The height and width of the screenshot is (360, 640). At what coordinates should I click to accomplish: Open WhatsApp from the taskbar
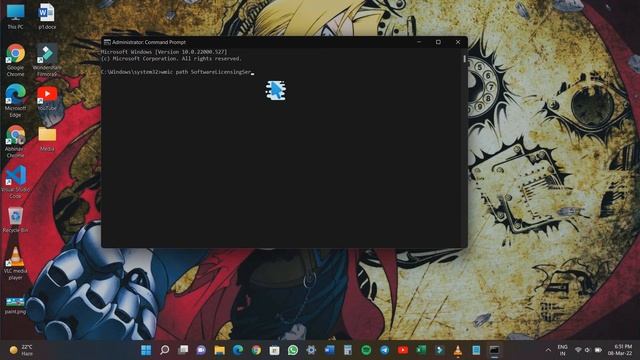[x=293, y=350]
